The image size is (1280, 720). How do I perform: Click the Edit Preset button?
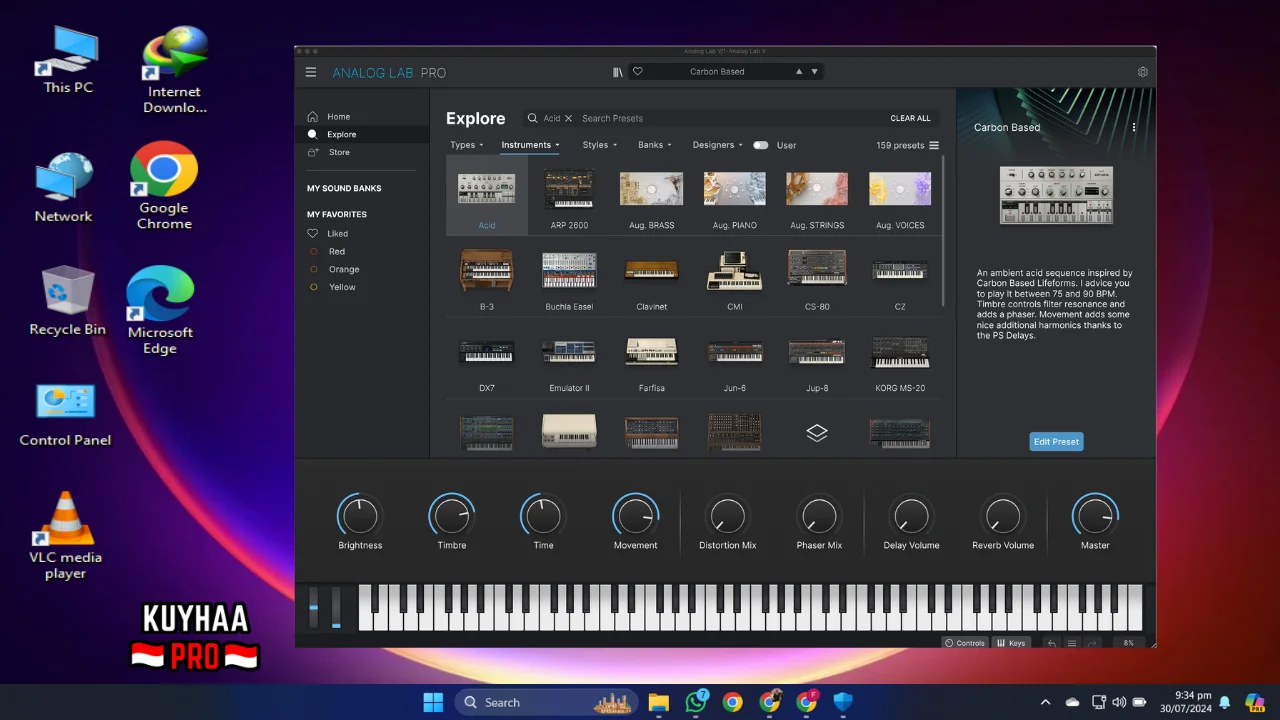(x=1056, y=441)
